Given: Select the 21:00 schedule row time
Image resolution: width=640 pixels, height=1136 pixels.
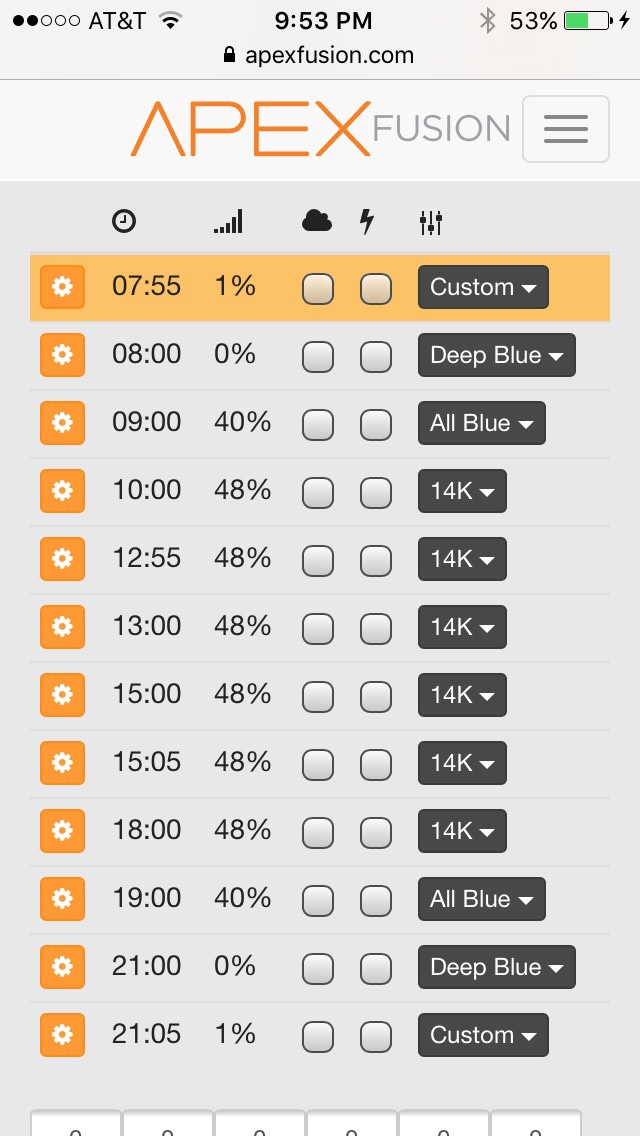Looking at the screenshot, I should [146, 966].
